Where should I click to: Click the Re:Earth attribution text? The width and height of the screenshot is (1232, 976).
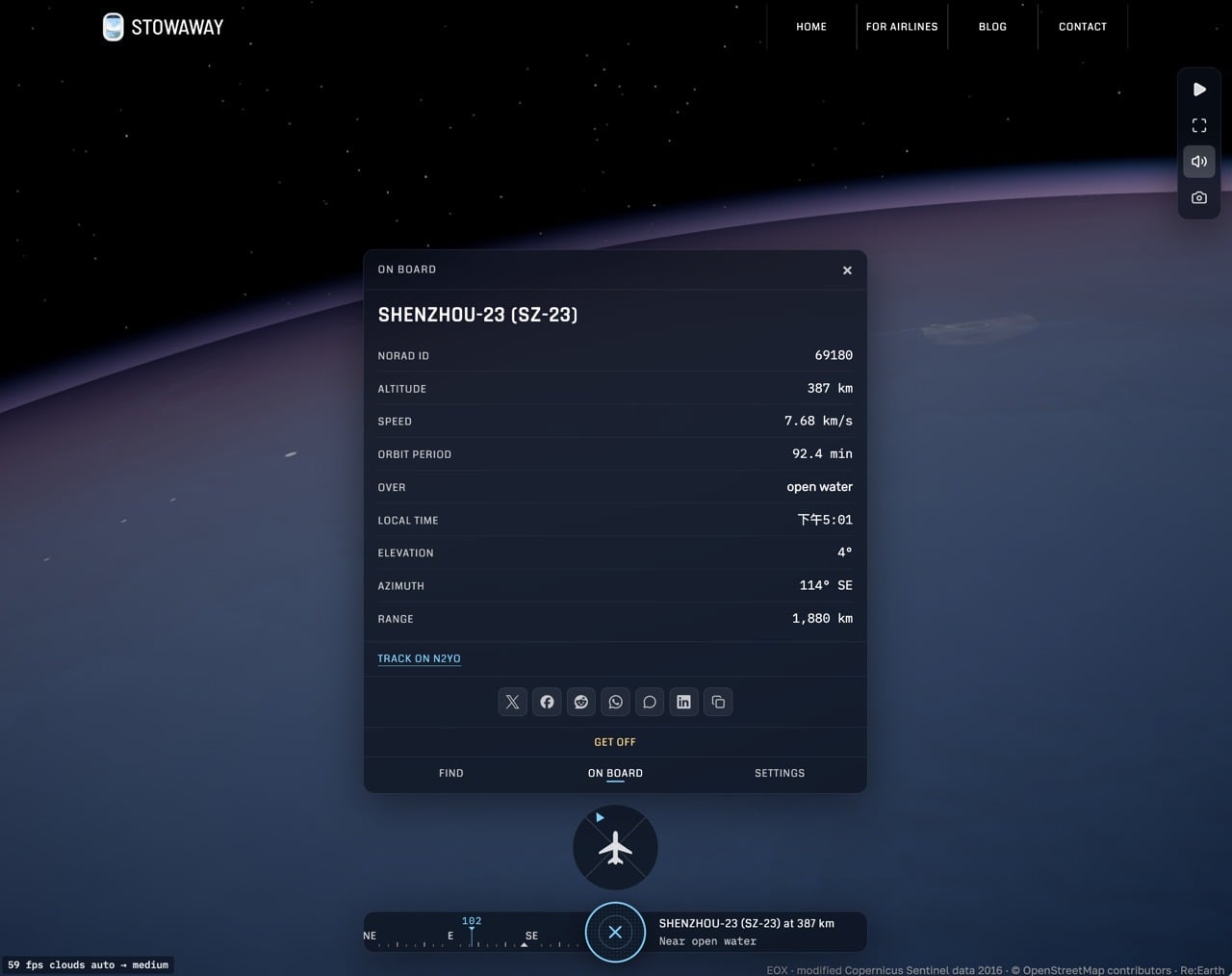click(1203, 970)
